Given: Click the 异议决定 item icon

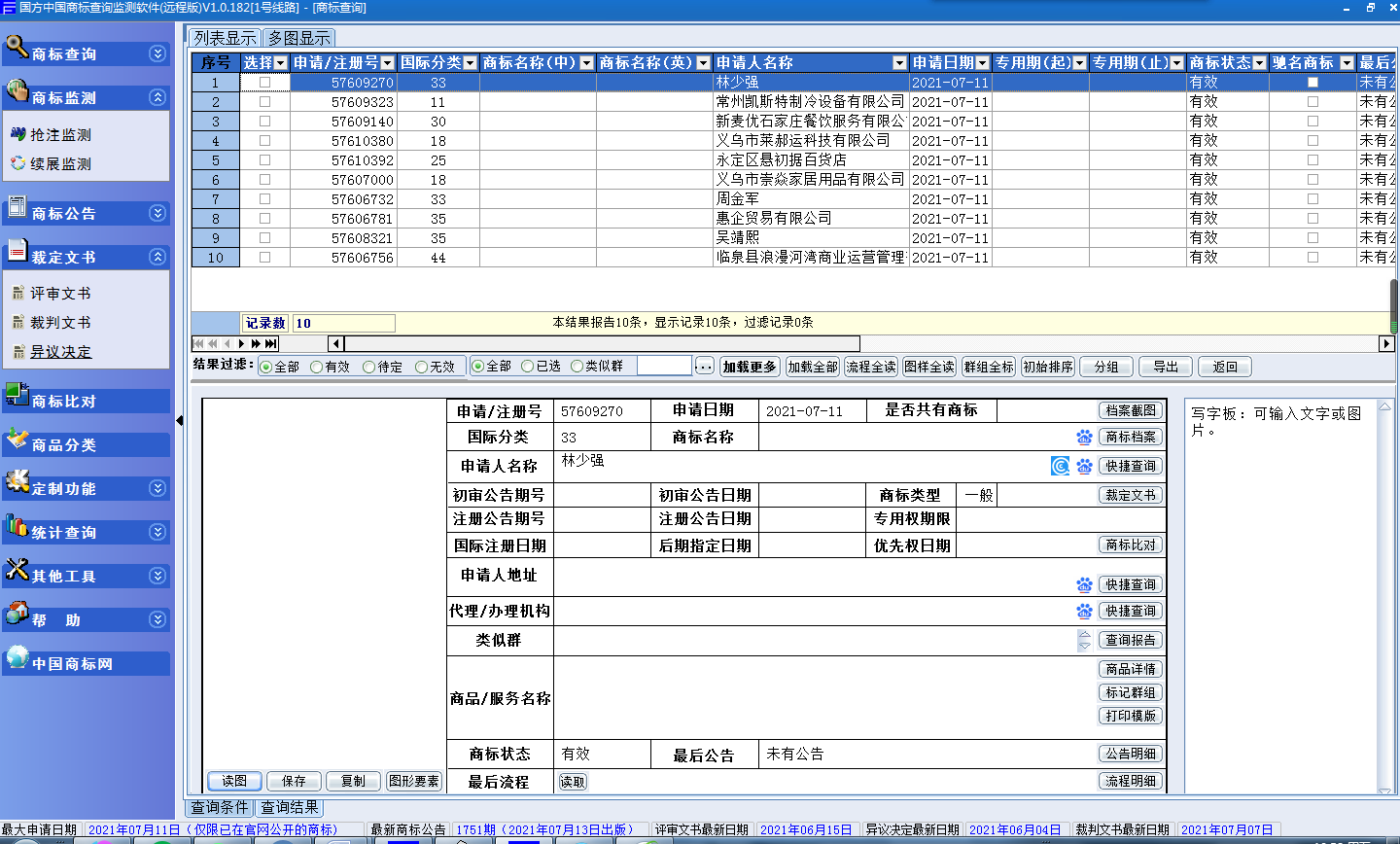Looking at the screenshot, I should [18, 351].
